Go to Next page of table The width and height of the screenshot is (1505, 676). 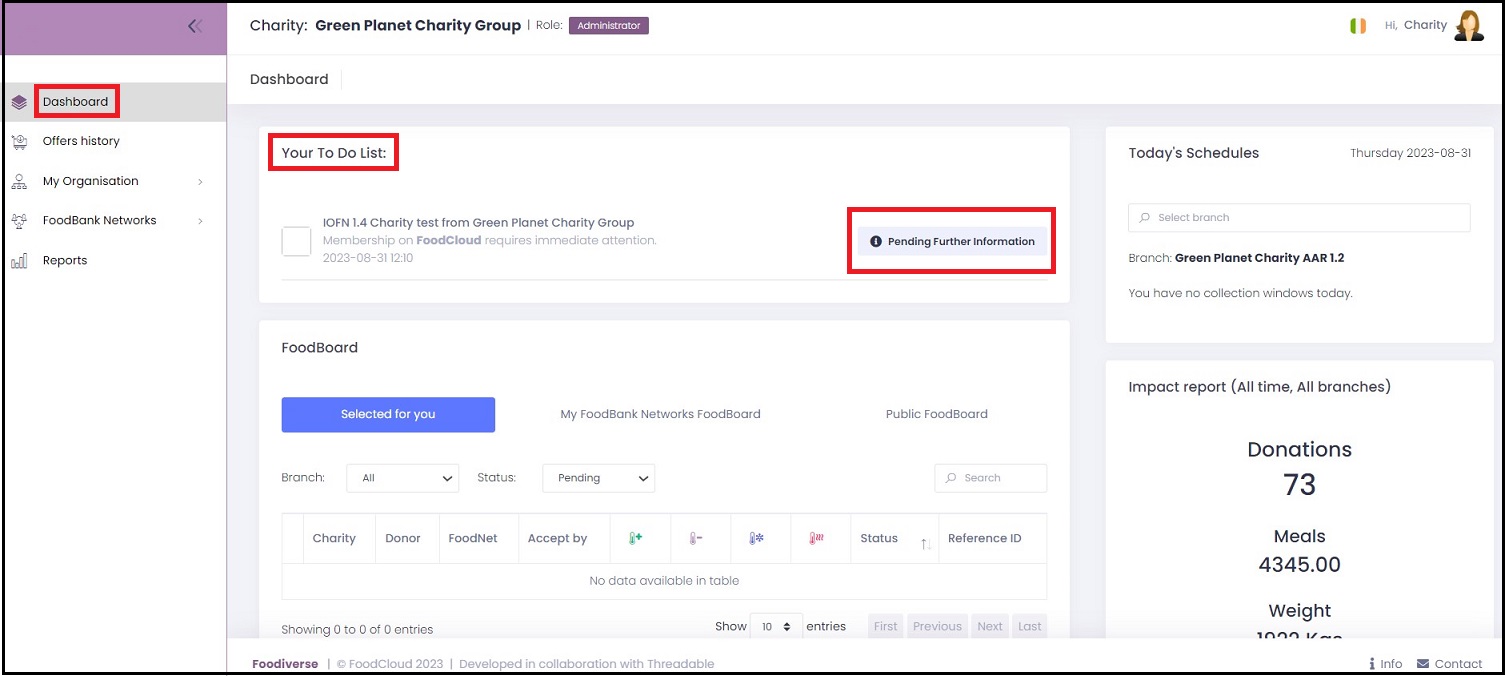(990, 627)
